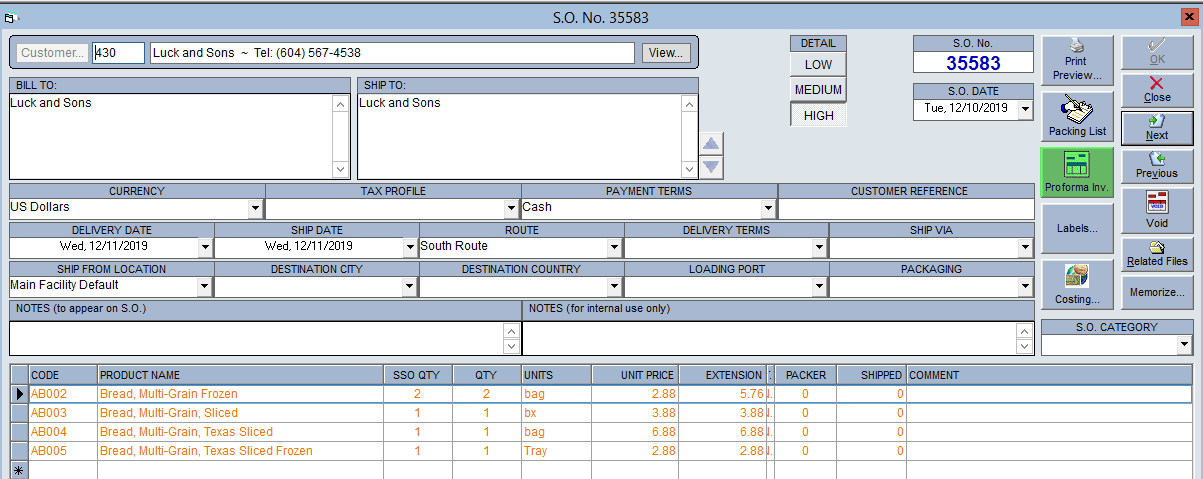This screenshot has height=479, width=1203.
Task: Click units cell Tray
Action: pos(556,451)
